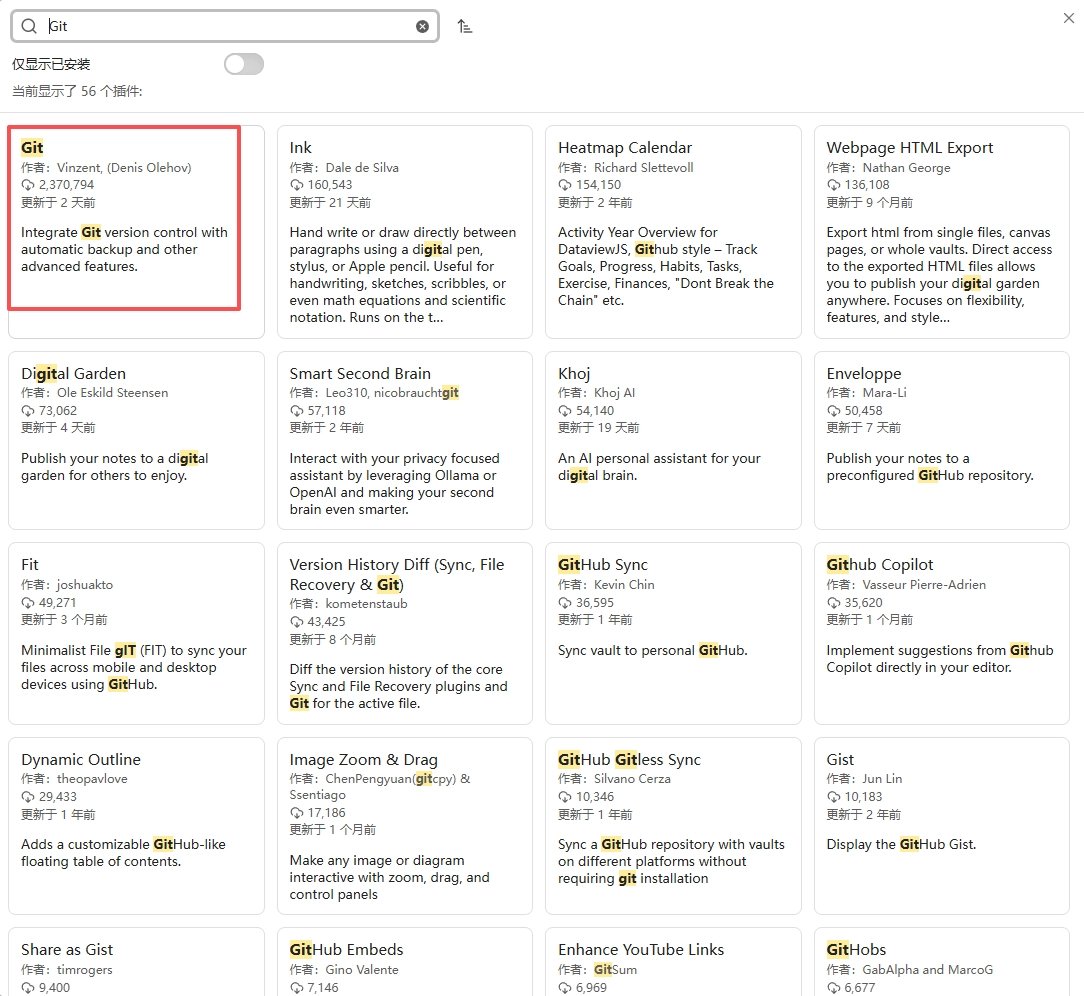Screen dimensions: 1084x996
Task: Open the Webpage HTML Export plugin
Action: pyautogui.click(x=942, y=232)
